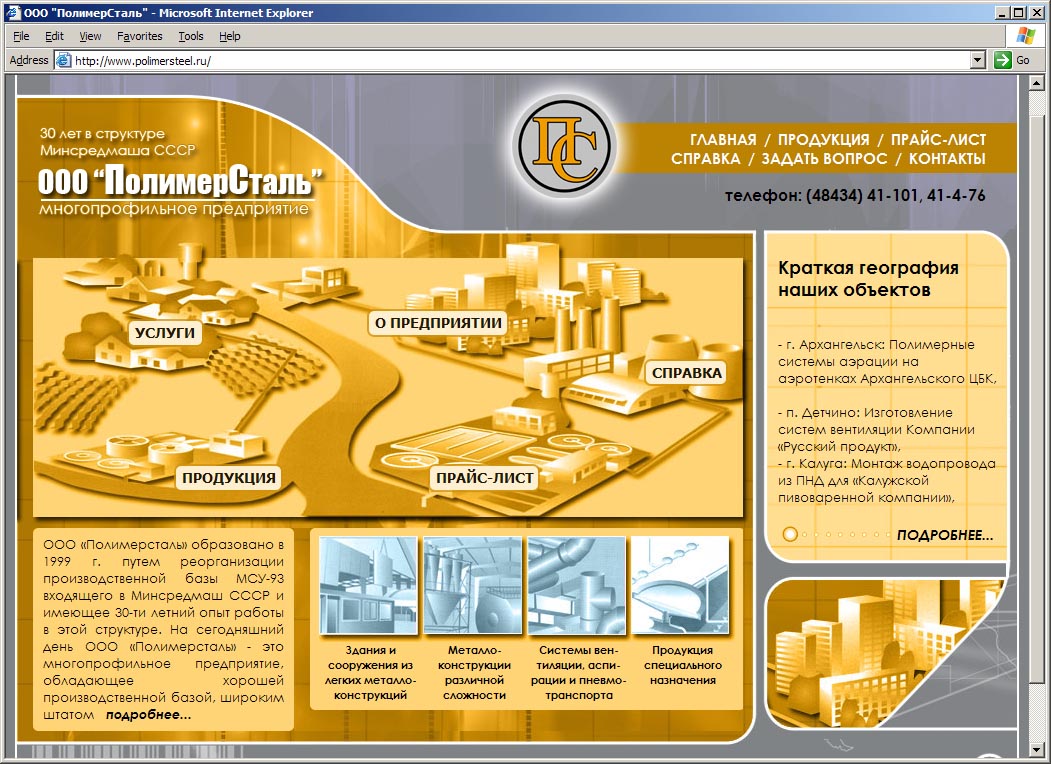
Task: Click caption Системы вентиляции, аспирации и пневмотранспорта
Action: (578, 672)
